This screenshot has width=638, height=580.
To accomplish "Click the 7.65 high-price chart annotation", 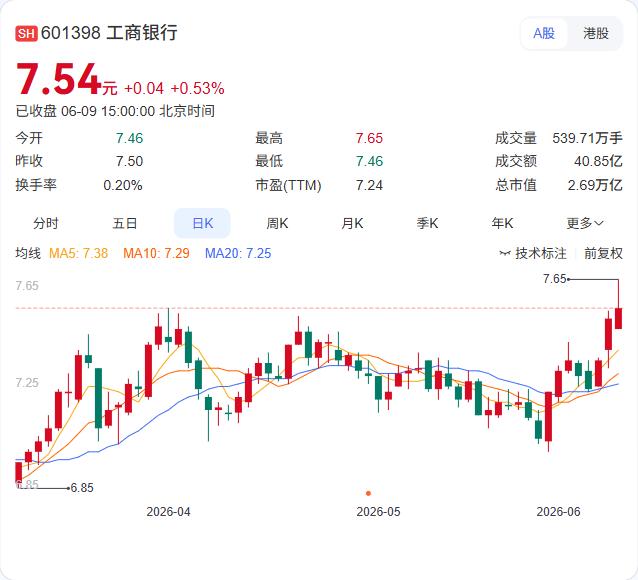I will click(x=555, y=279).
